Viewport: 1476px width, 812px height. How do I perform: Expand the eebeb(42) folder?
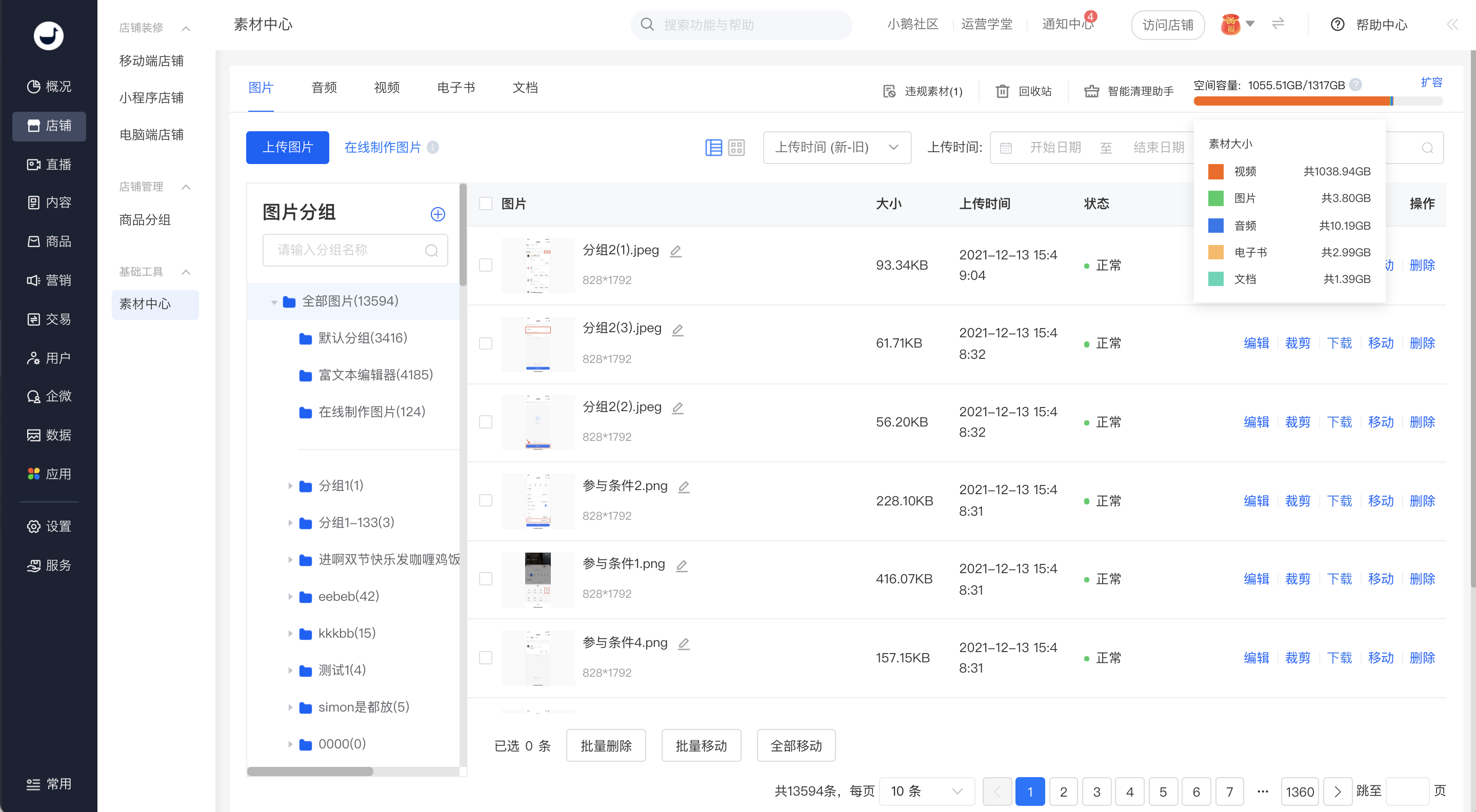coord(290,597)
